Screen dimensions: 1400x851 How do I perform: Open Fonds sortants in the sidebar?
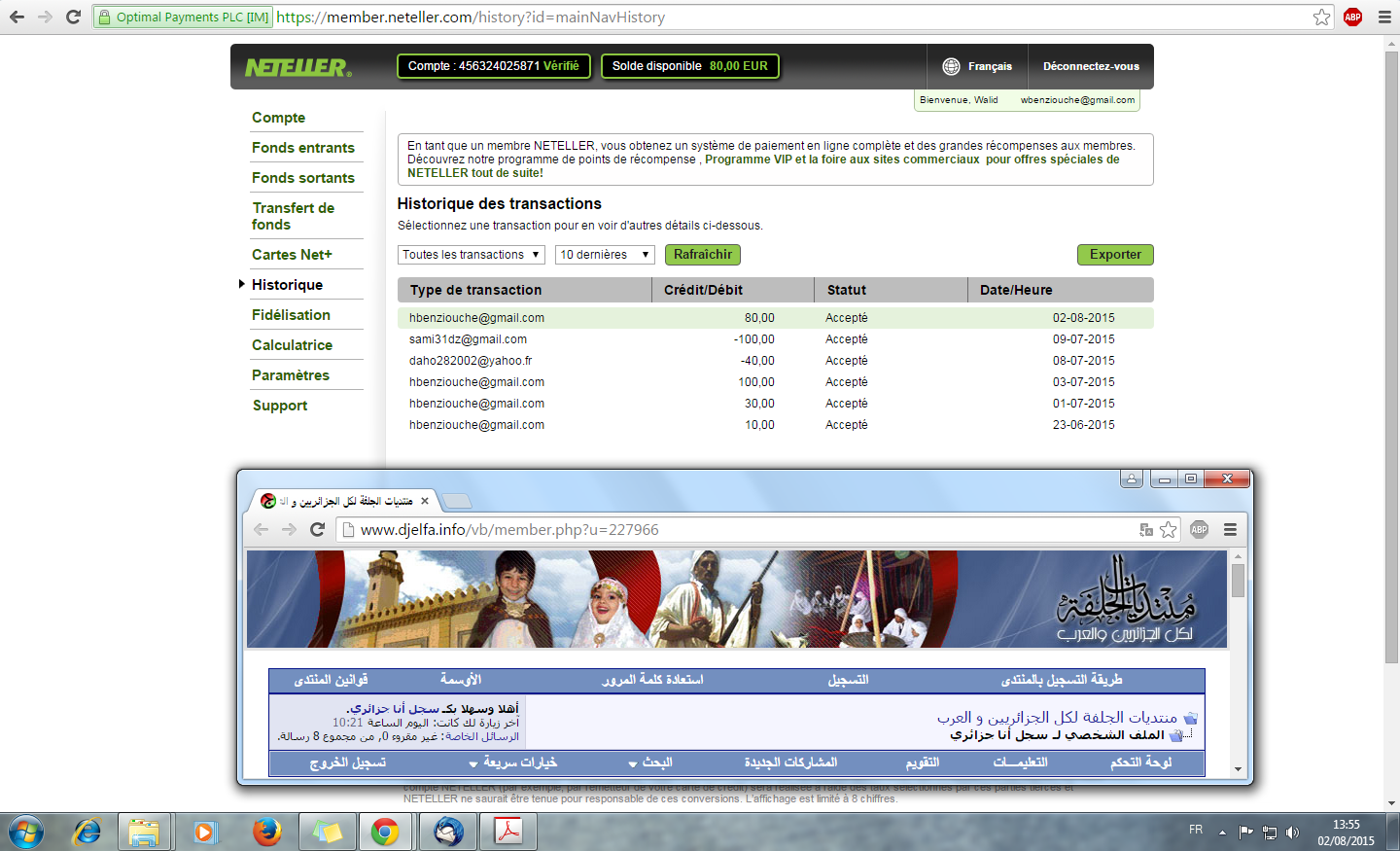pyautogui.click(x=303, y=178)
